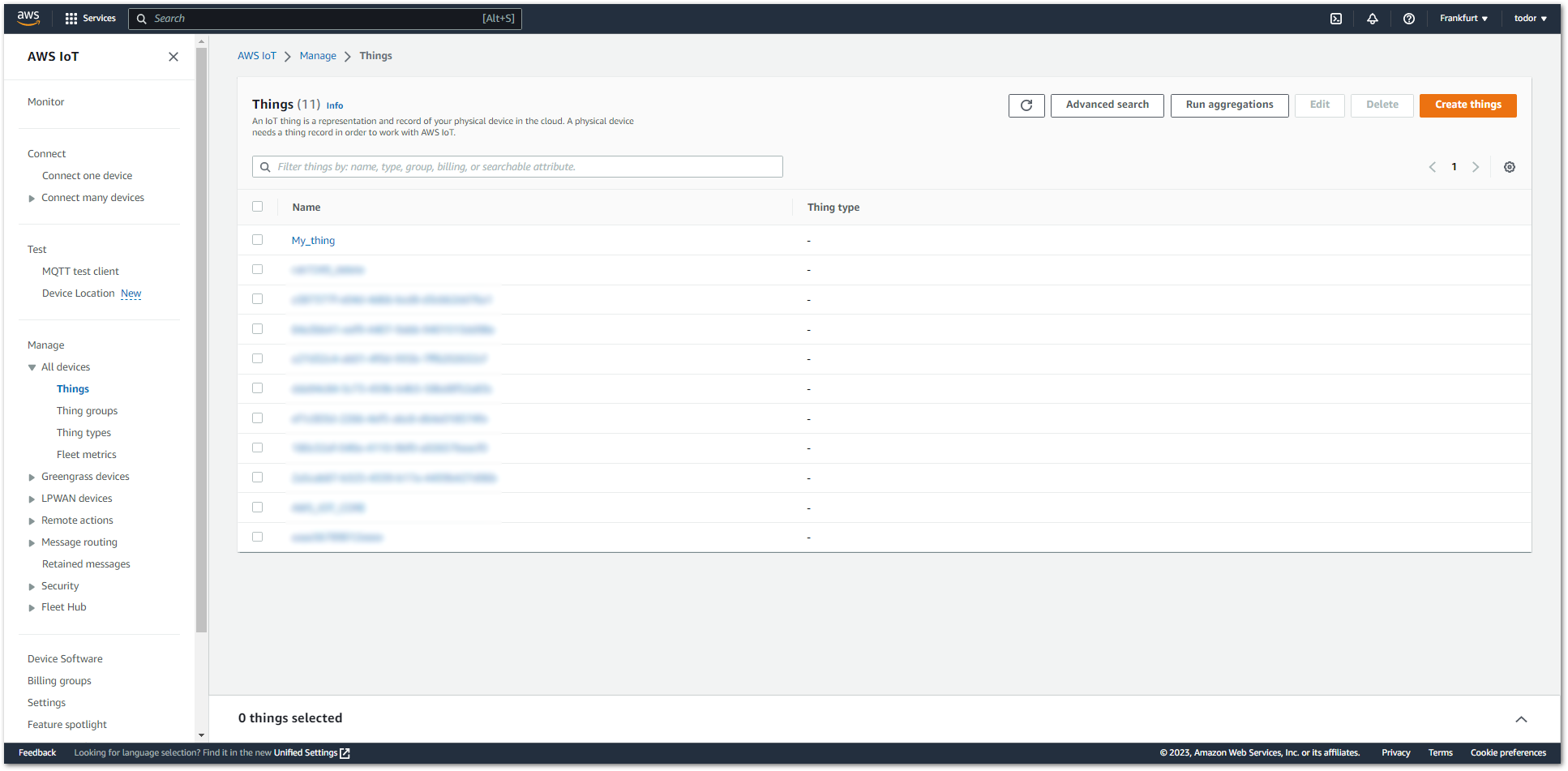Open the help question mark menu
Viewport: 1568px width, 771px height.
tap(1409, 19)
